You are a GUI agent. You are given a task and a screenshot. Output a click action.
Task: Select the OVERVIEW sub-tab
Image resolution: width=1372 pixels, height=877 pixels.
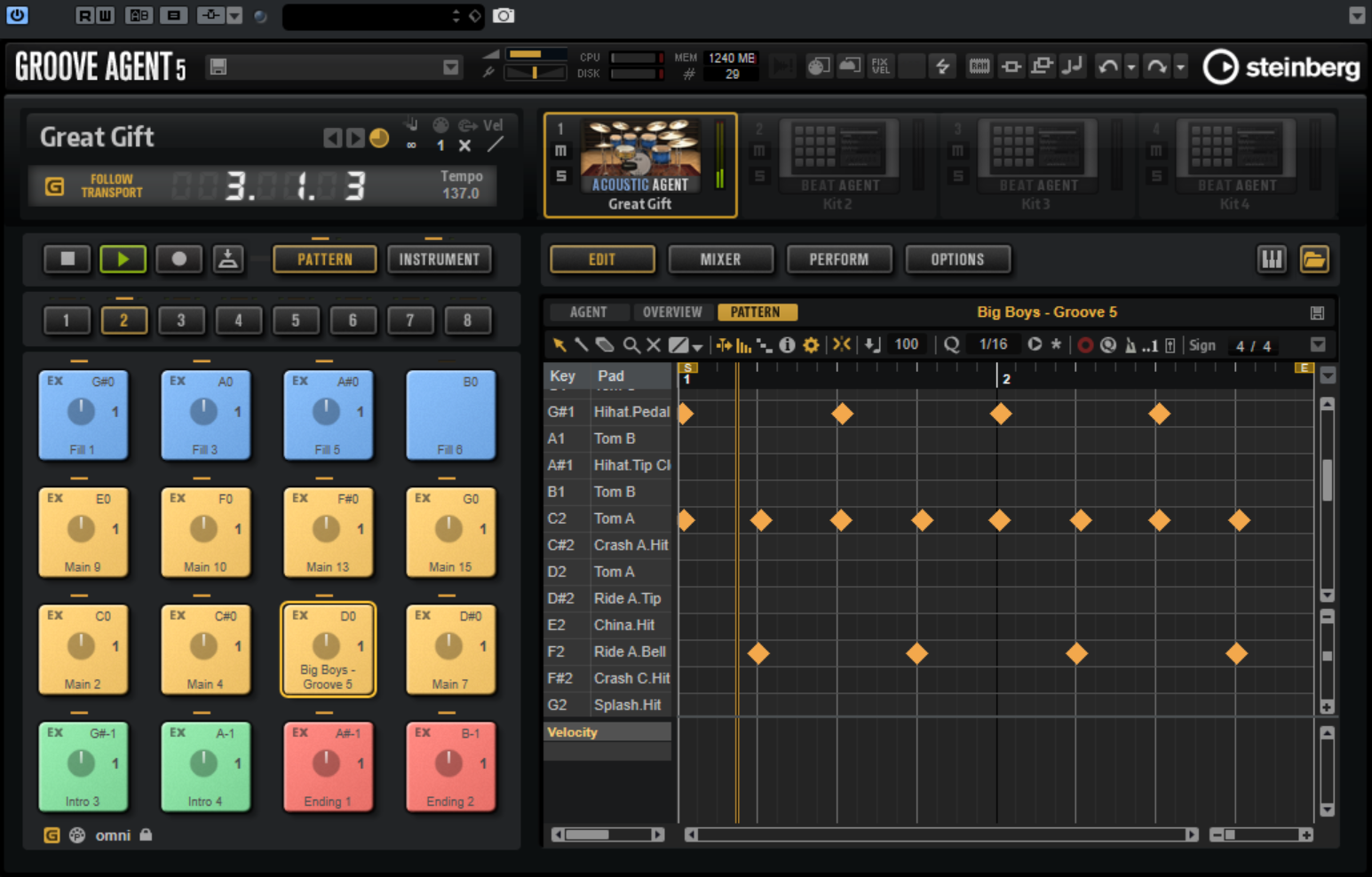672,312
